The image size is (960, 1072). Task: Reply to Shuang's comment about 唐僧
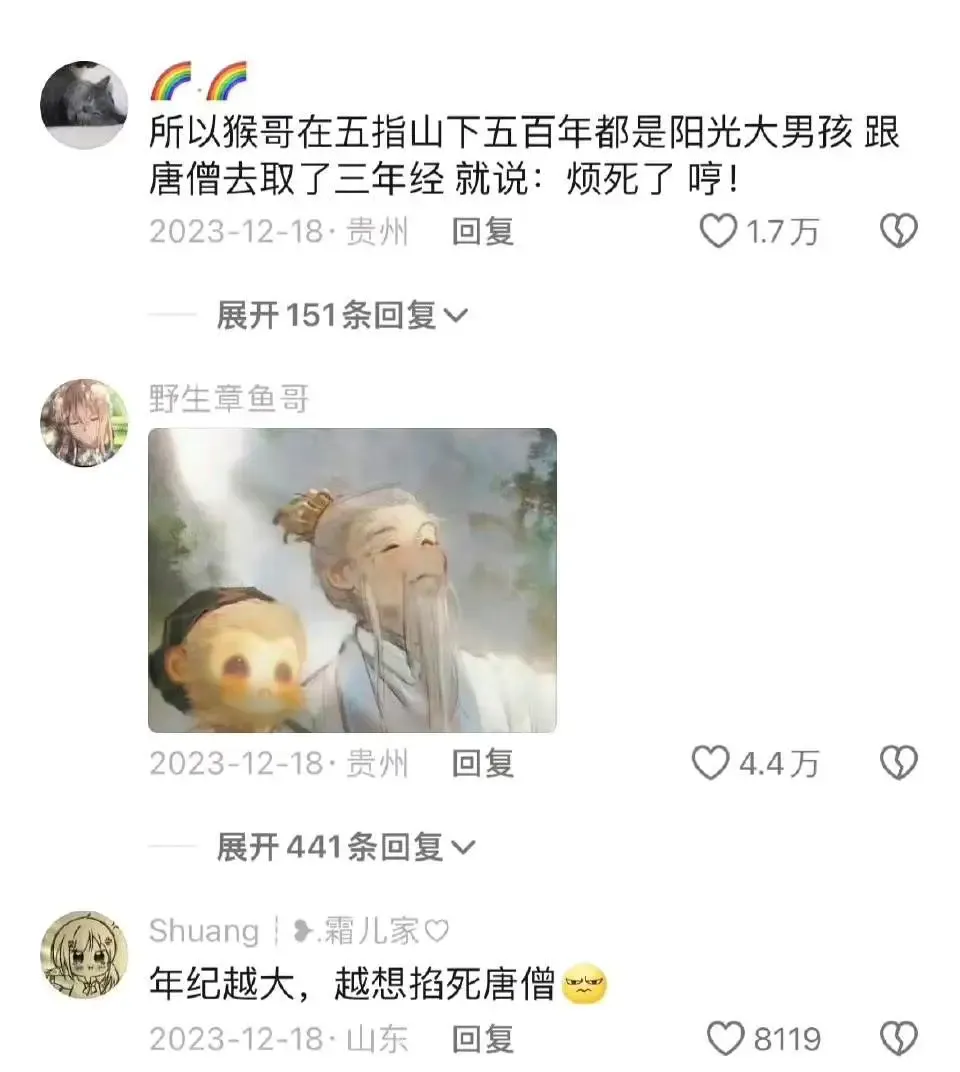pyautogui.click(x=483, y=1038)
